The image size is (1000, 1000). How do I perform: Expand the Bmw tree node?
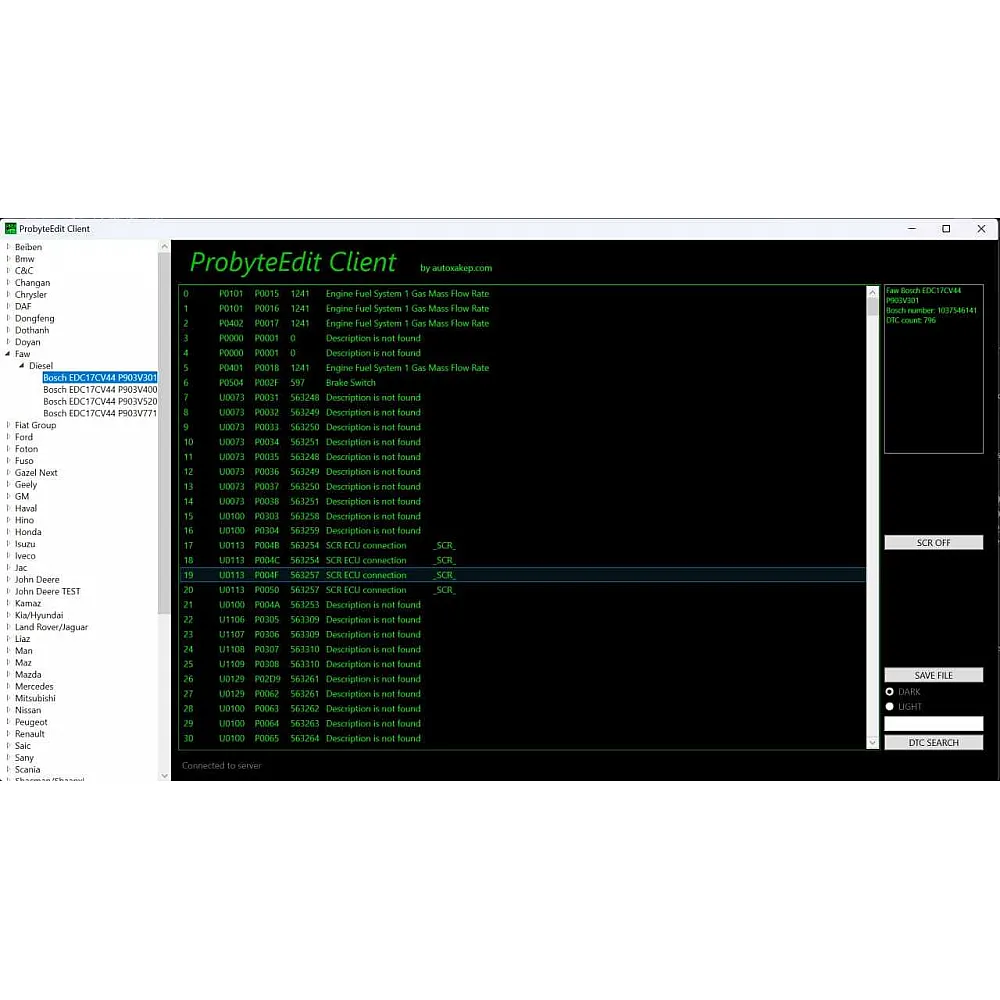click(x=9, y=259)
